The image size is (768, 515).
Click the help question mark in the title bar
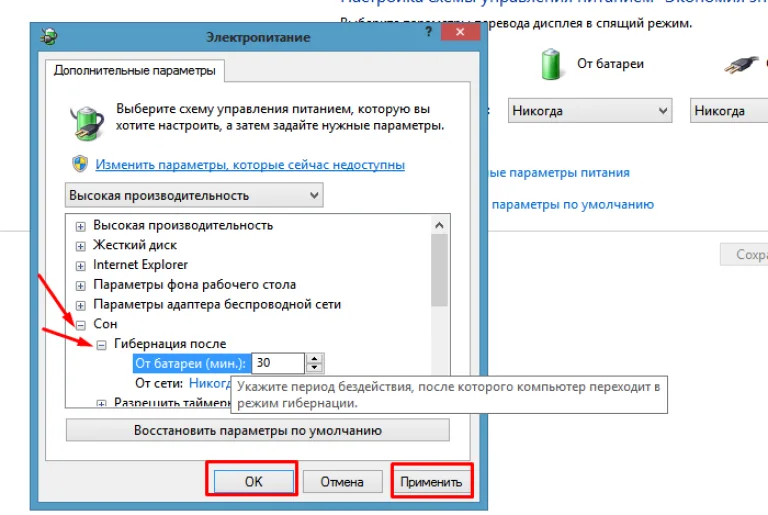[x=429, y=32]
